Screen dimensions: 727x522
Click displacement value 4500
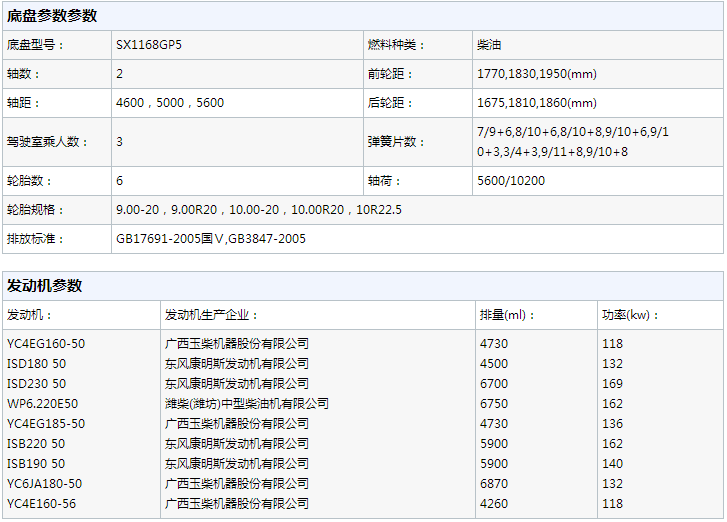coord(494,363)
